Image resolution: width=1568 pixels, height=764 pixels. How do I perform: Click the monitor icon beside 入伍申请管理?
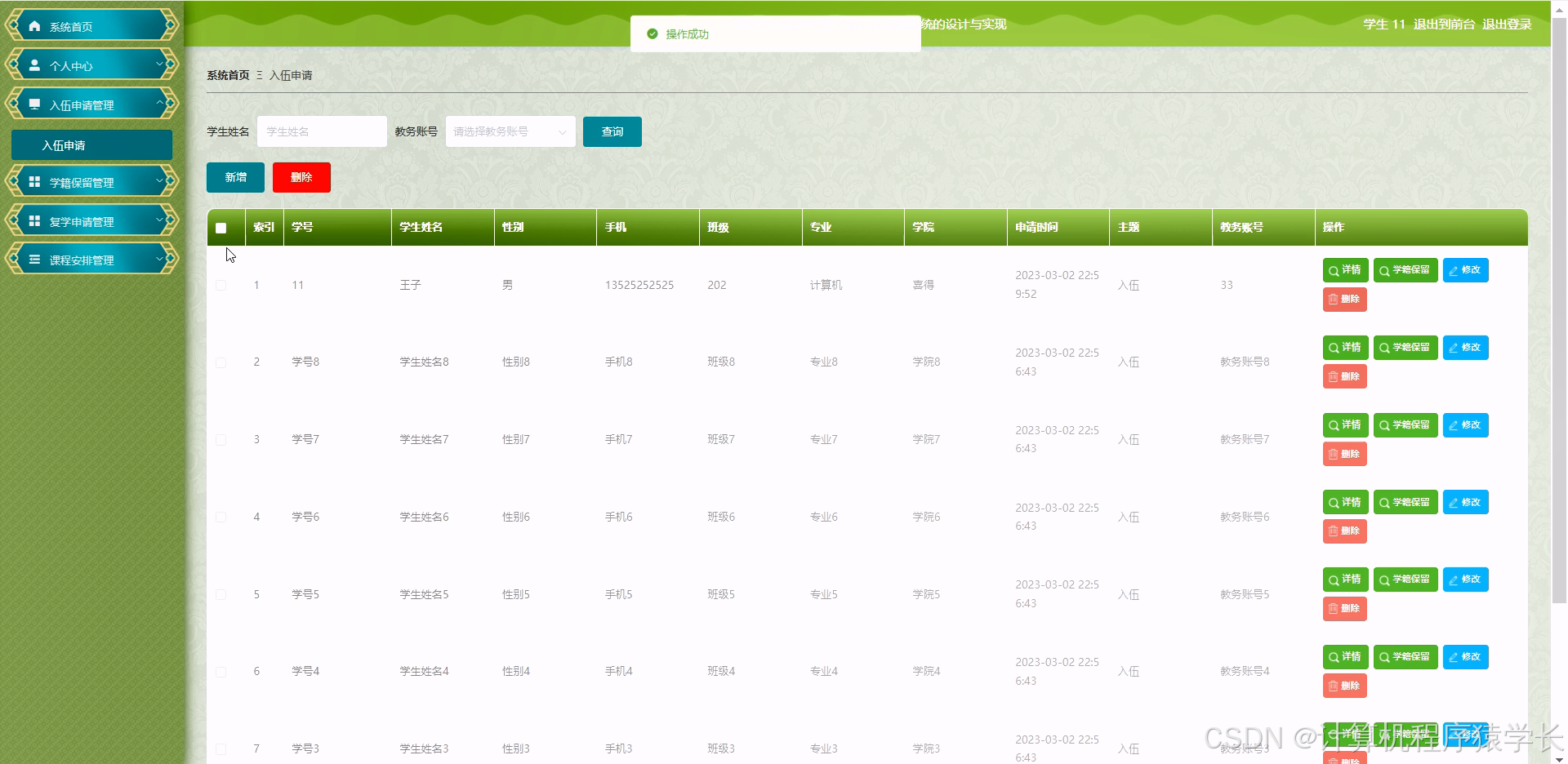tap(34, 104)
